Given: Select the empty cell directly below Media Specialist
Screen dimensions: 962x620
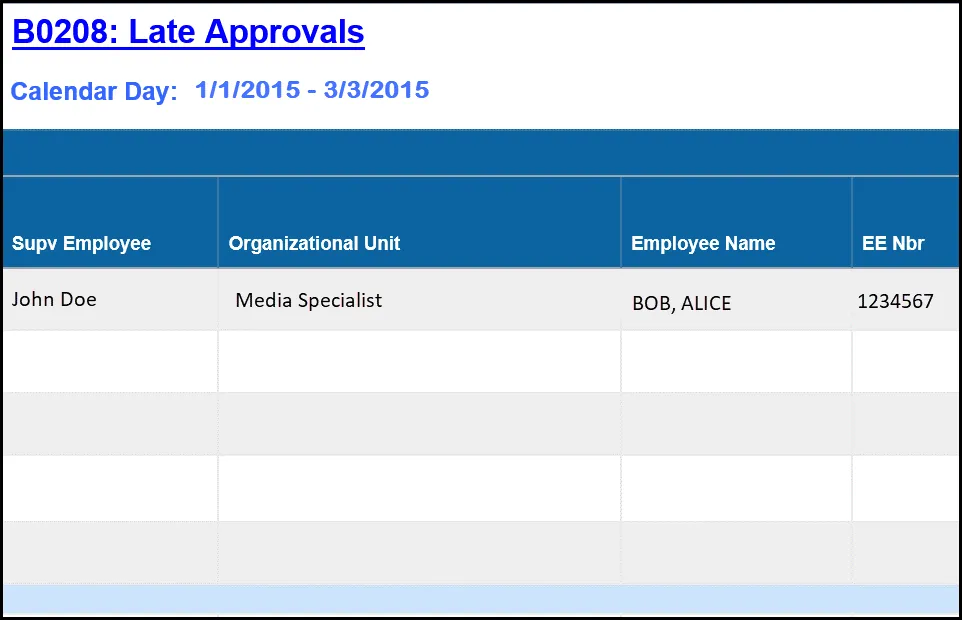Looking at the screenshot, I should pos(419,361).
